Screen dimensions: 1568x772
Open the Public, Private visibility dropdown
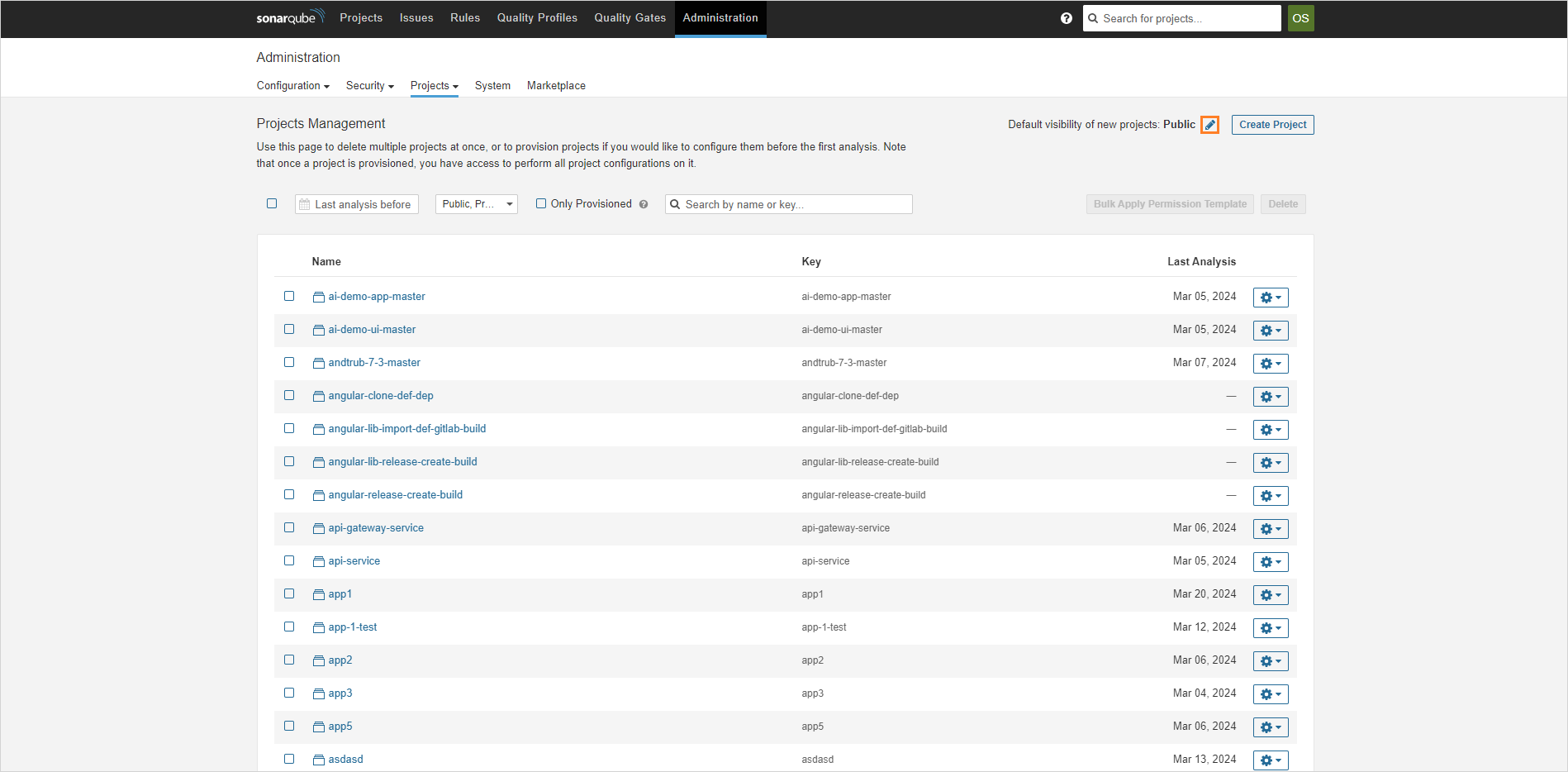(476, 203)
